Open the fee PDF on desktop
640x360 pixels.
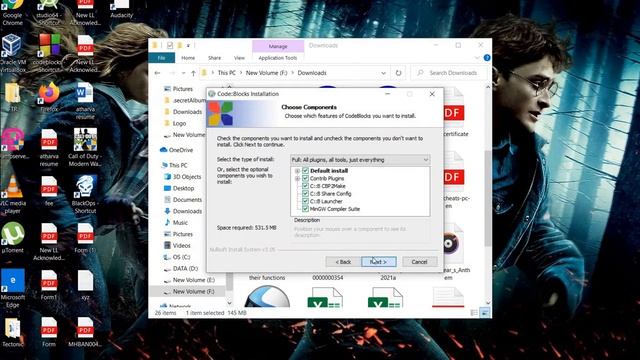49,191
